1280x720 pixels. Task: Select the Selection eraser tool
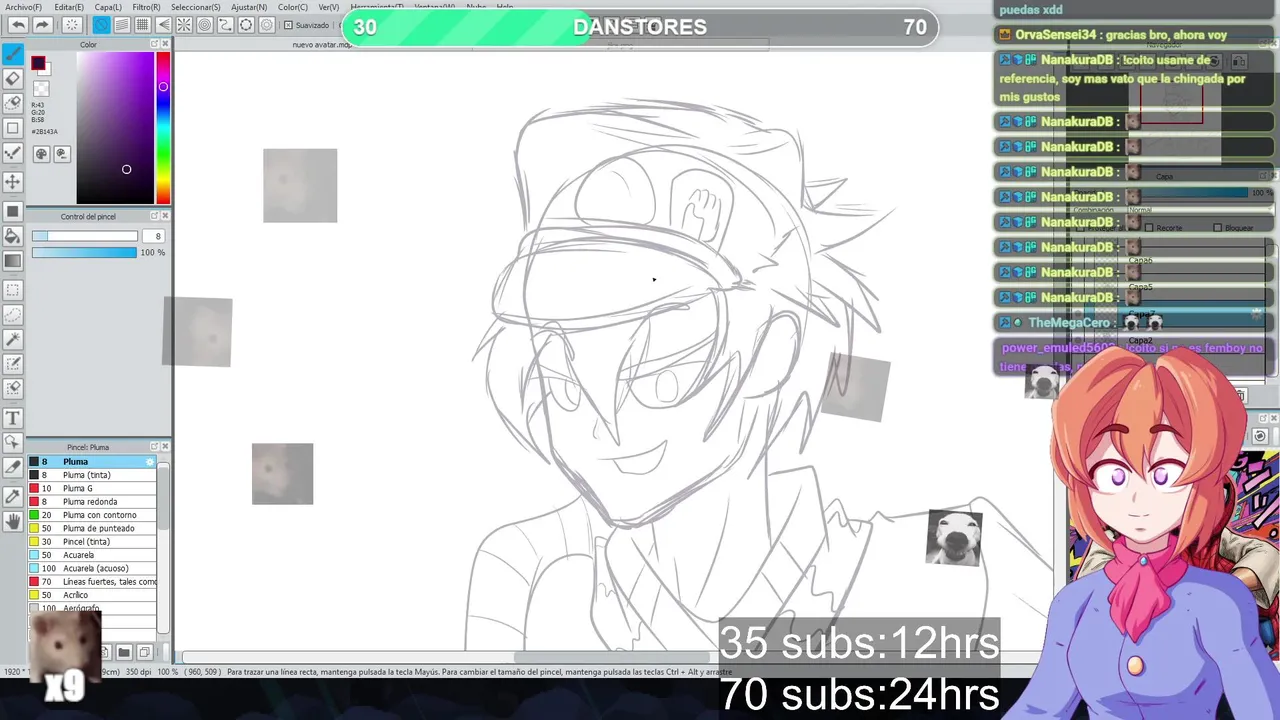tap(13, 389)
